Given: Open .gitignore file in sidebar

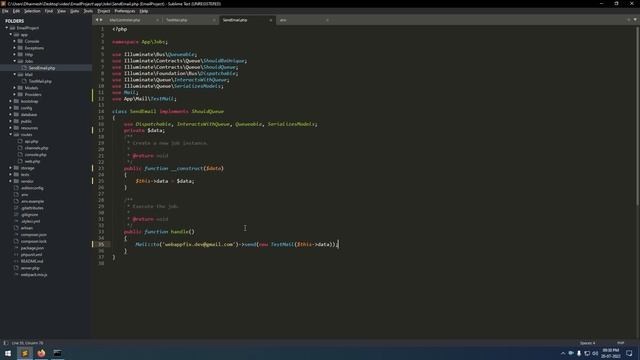Looking at the screenshot, I should [x=29, y=215].
